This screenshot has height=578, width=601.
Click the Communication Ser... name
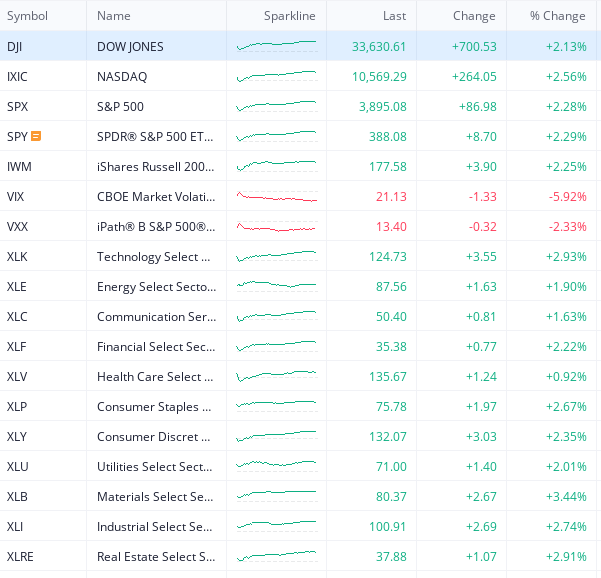click(x=156, y=317)
